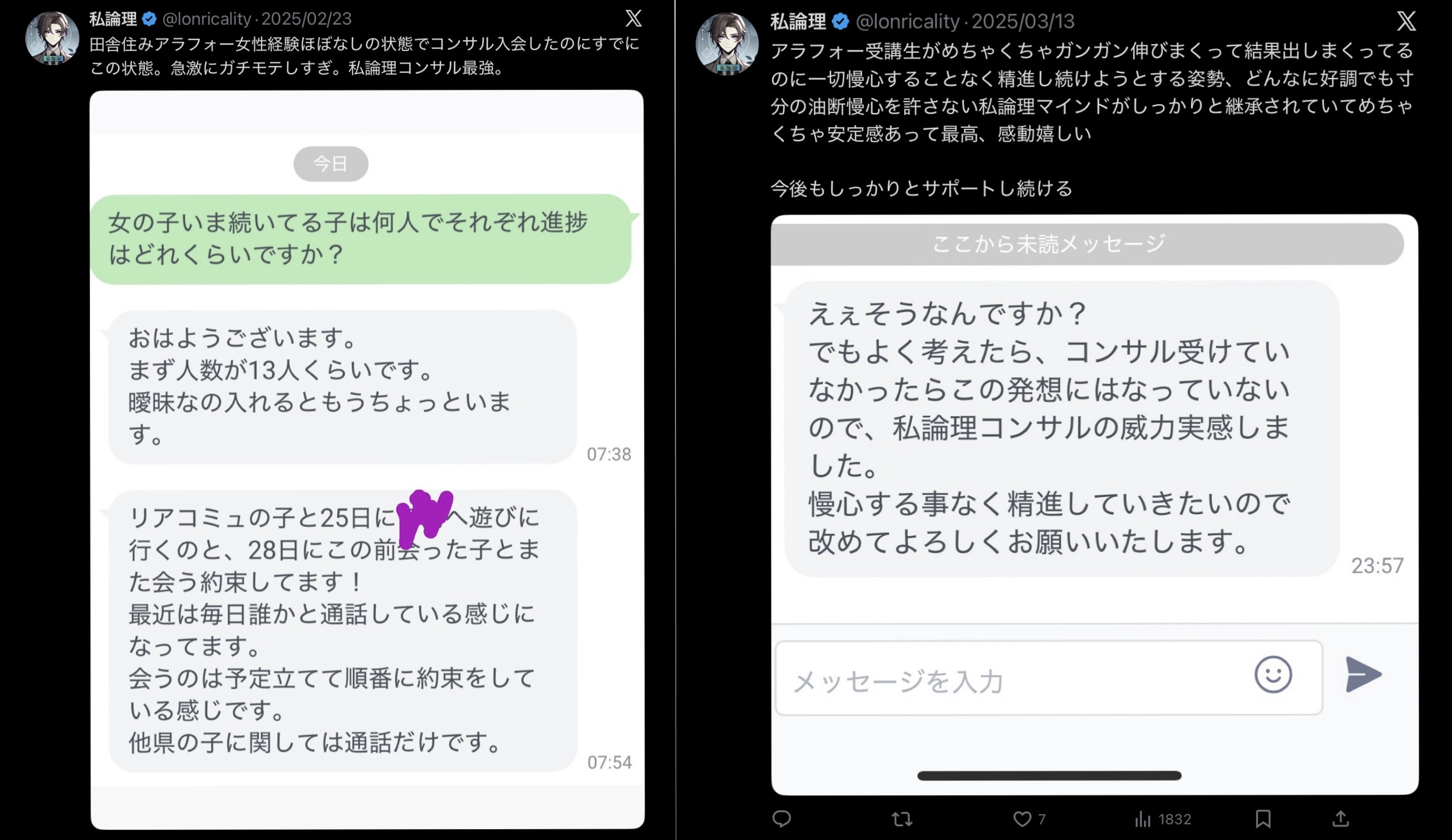Click the メッセージを入力 input field

pyautogui.click(x=1049, y=678)
